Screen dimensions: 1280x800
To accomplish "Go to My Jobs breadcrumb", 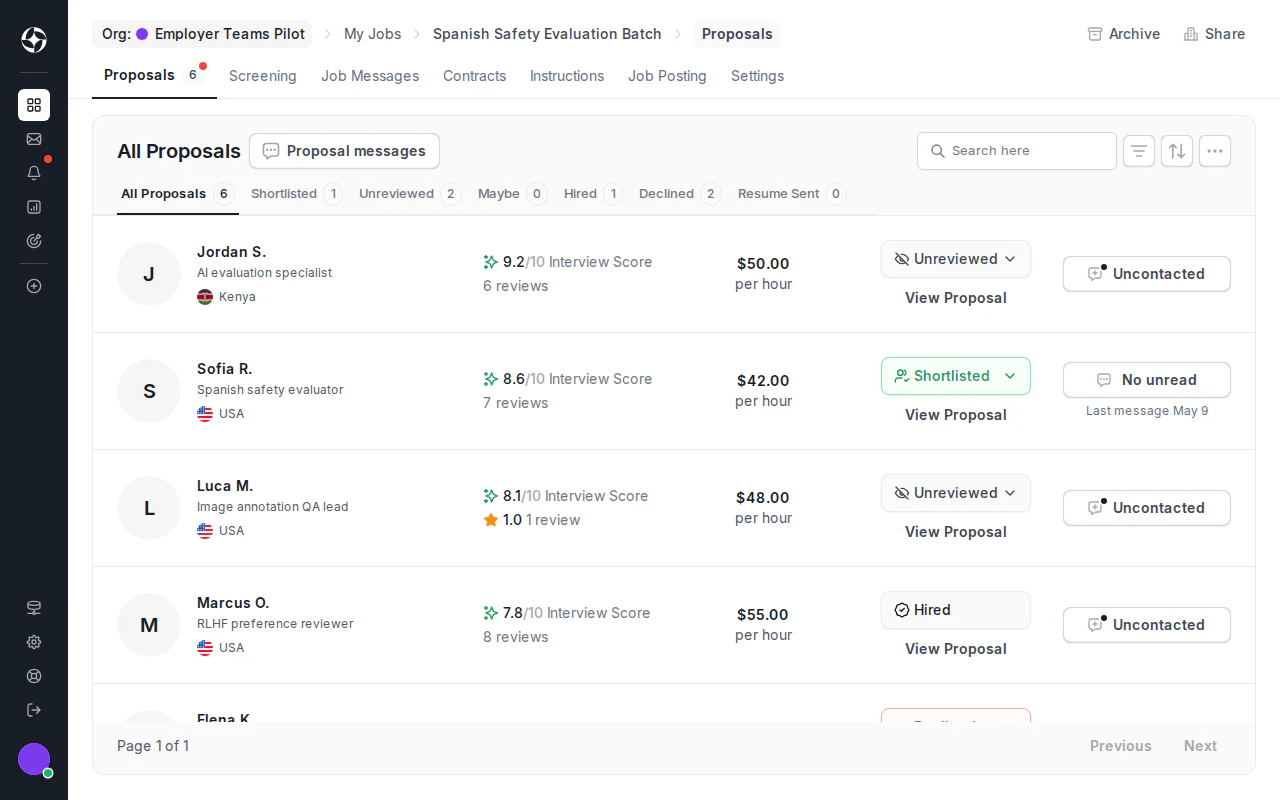I will [372, 34].
